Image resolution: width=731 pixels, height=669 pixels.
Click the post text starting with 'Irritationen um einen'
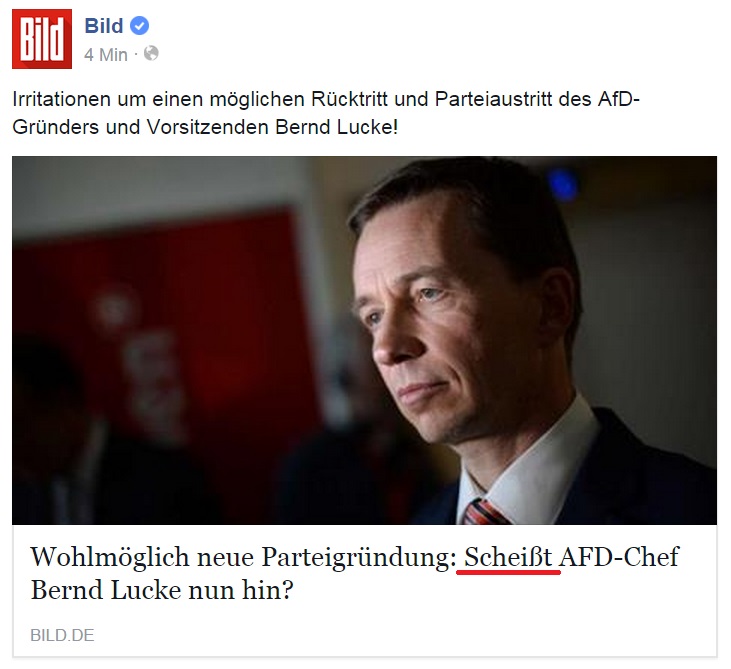[326, 113]
